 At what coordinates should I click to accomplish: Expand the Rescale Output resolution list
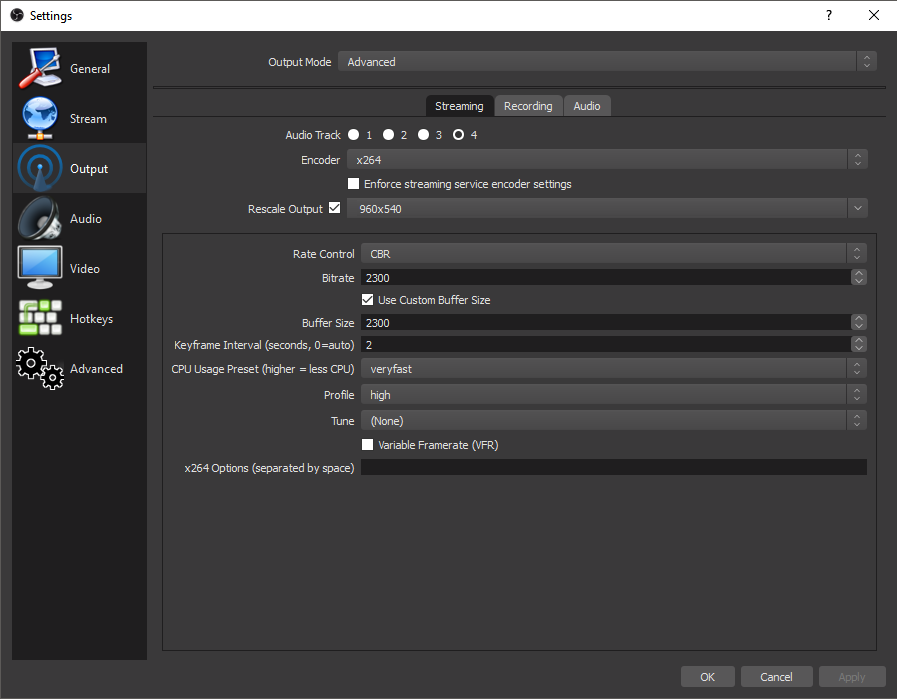(858, 208)
